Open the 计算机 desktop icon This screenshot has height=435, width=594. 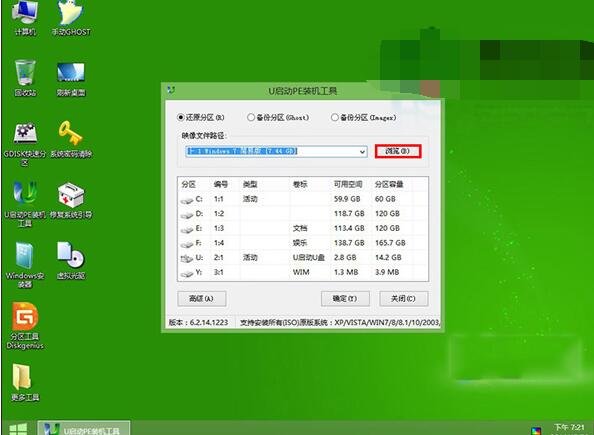[25, 17]
